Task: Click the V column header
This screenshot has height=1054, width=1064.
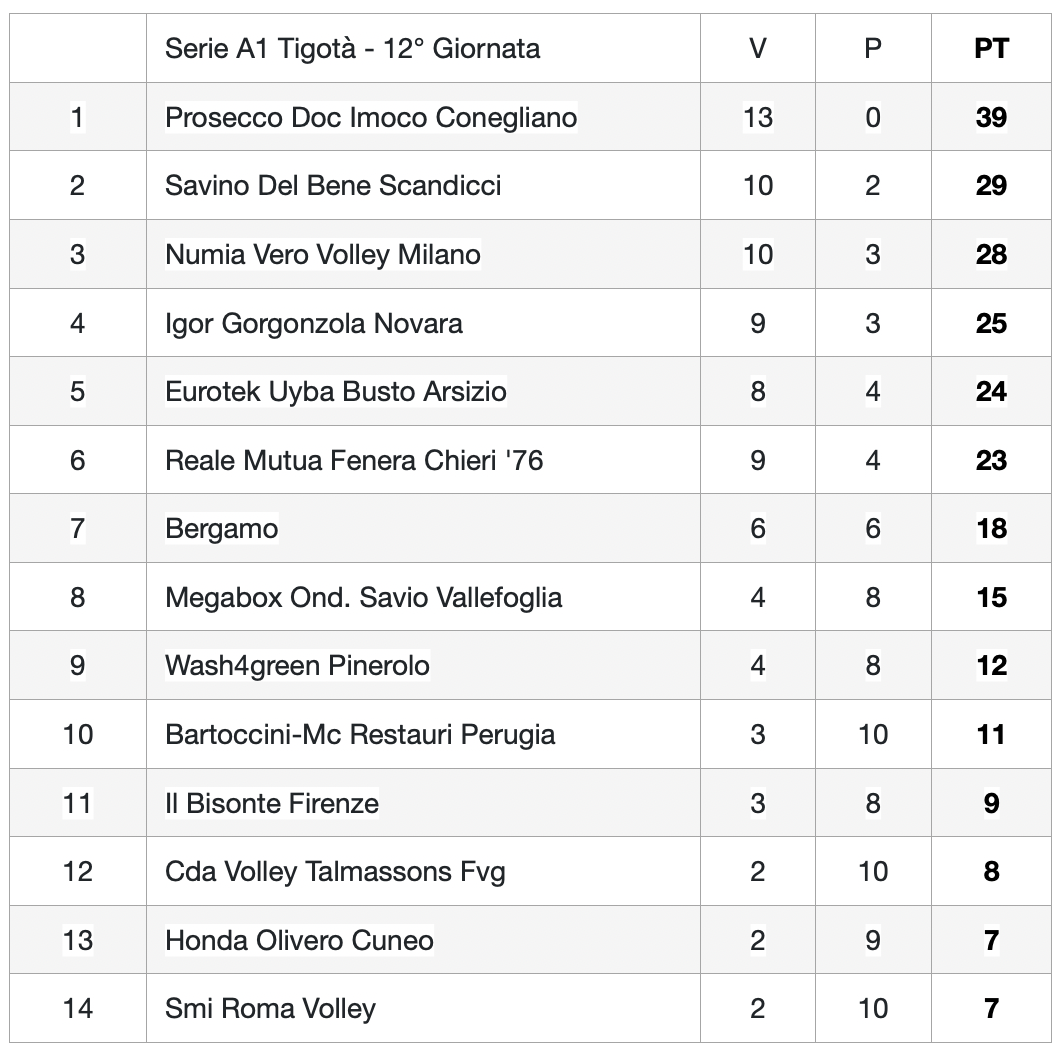Action: pos(757,49)
